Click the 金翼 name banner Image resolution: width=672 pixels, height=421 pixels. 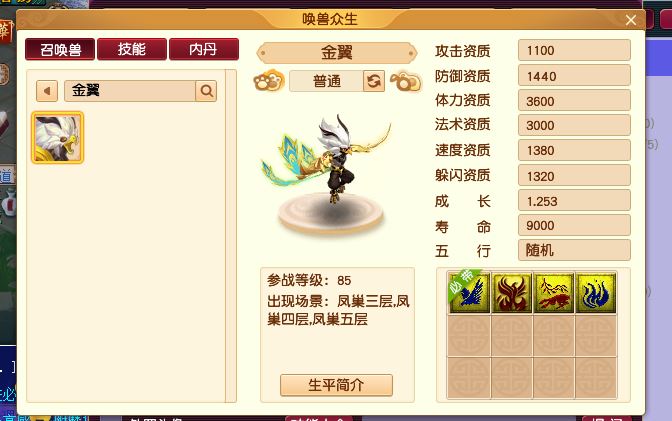(x=336, y=53)
